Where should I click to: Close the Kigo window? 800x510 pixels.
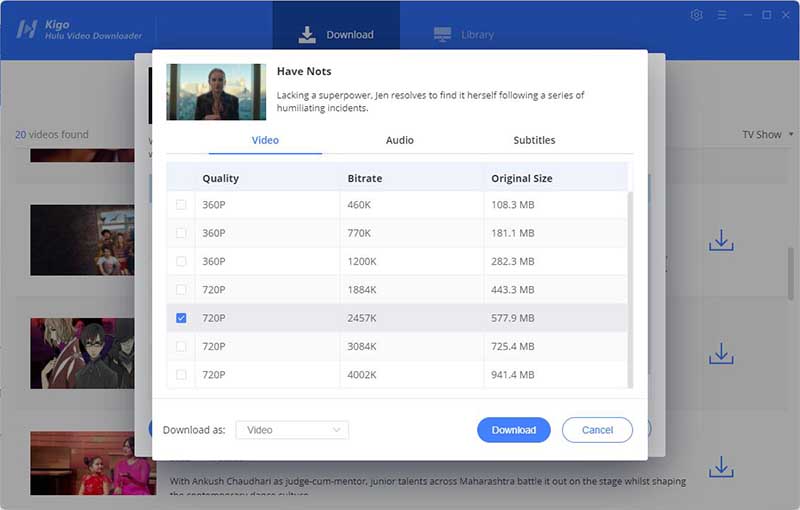coord(786,15)
